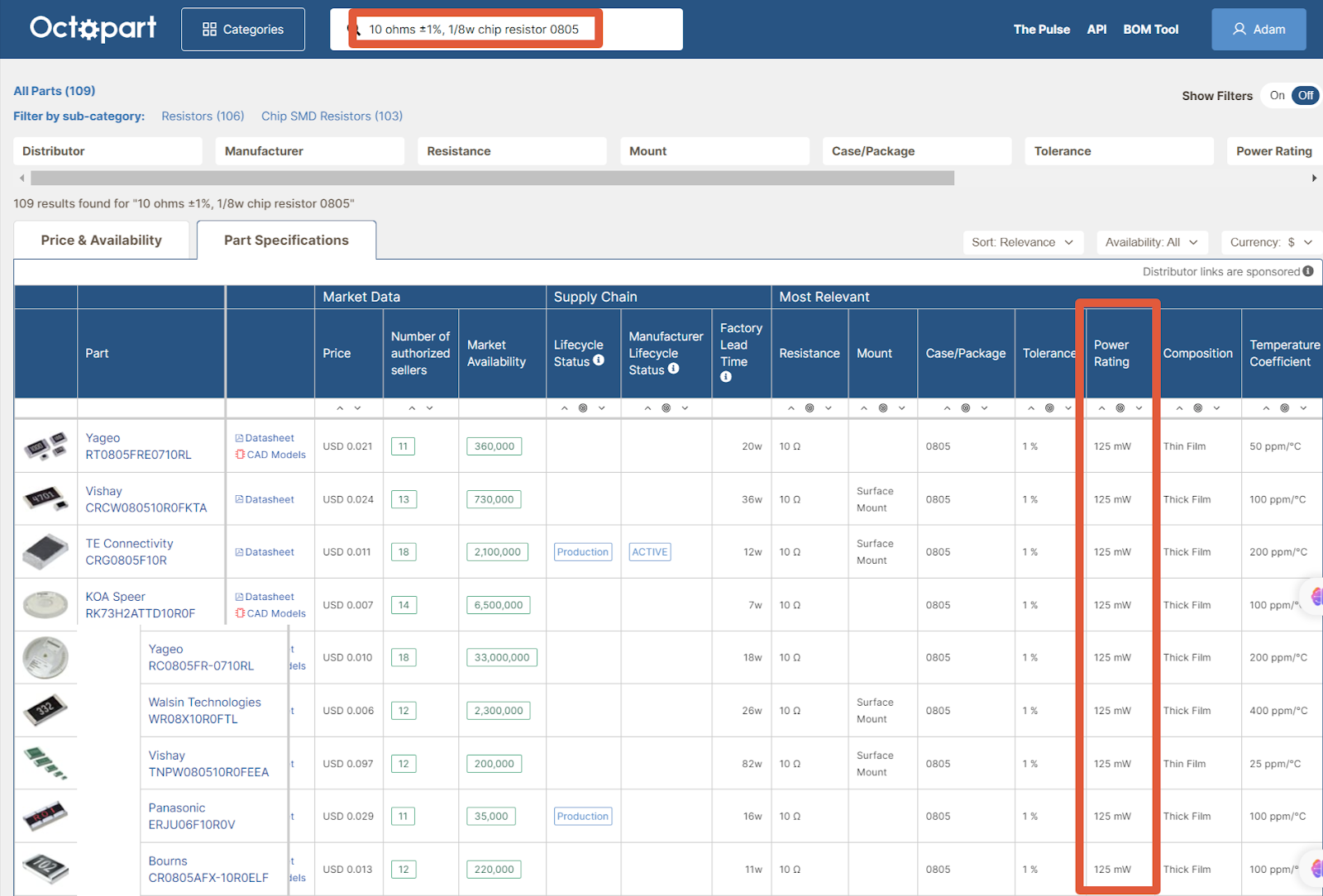Click the Manufacturer Lifecycle Status circle filter icon
The image size is (1323, 896).
(x=666, y=408)
